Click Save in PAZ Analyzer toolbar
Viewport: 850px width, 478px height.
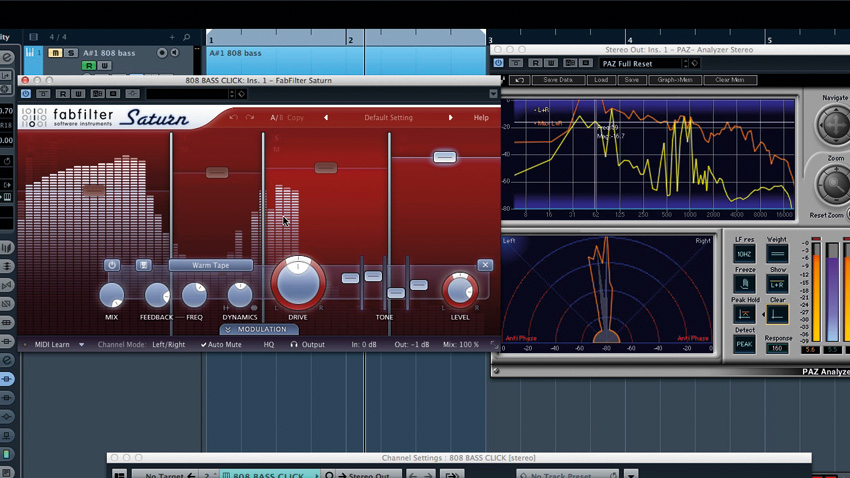[x=632, y=80]
